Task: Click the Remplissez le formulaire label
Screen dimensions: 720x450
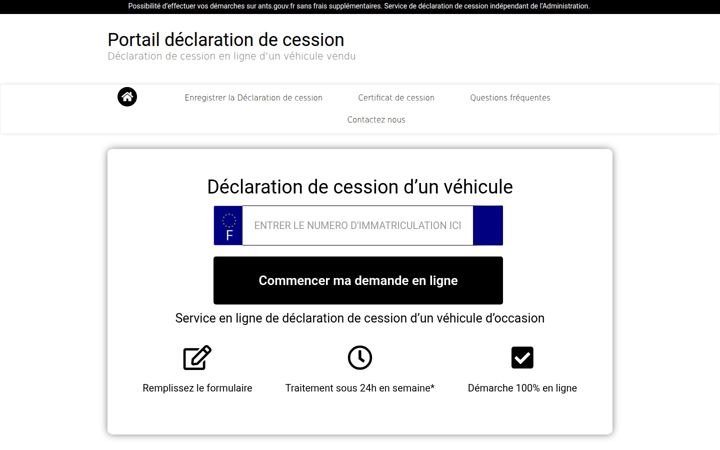Action: [197, 388]
